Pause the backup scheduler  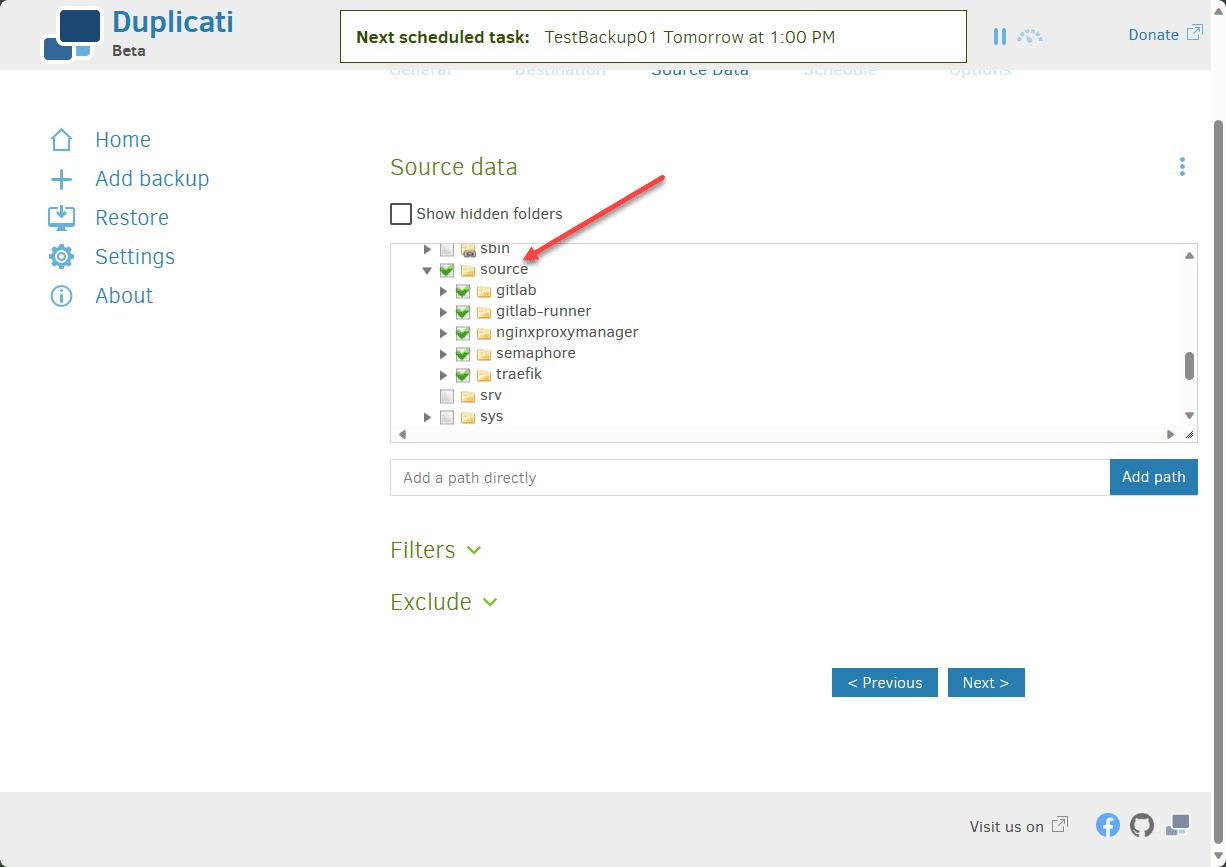pyautogui.click(x=999, y=36)
